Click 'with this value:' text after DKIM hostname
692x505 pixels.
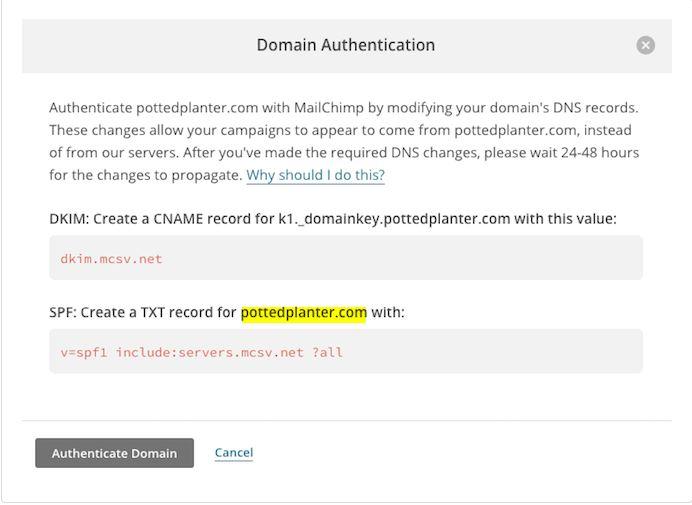[565, 219]
